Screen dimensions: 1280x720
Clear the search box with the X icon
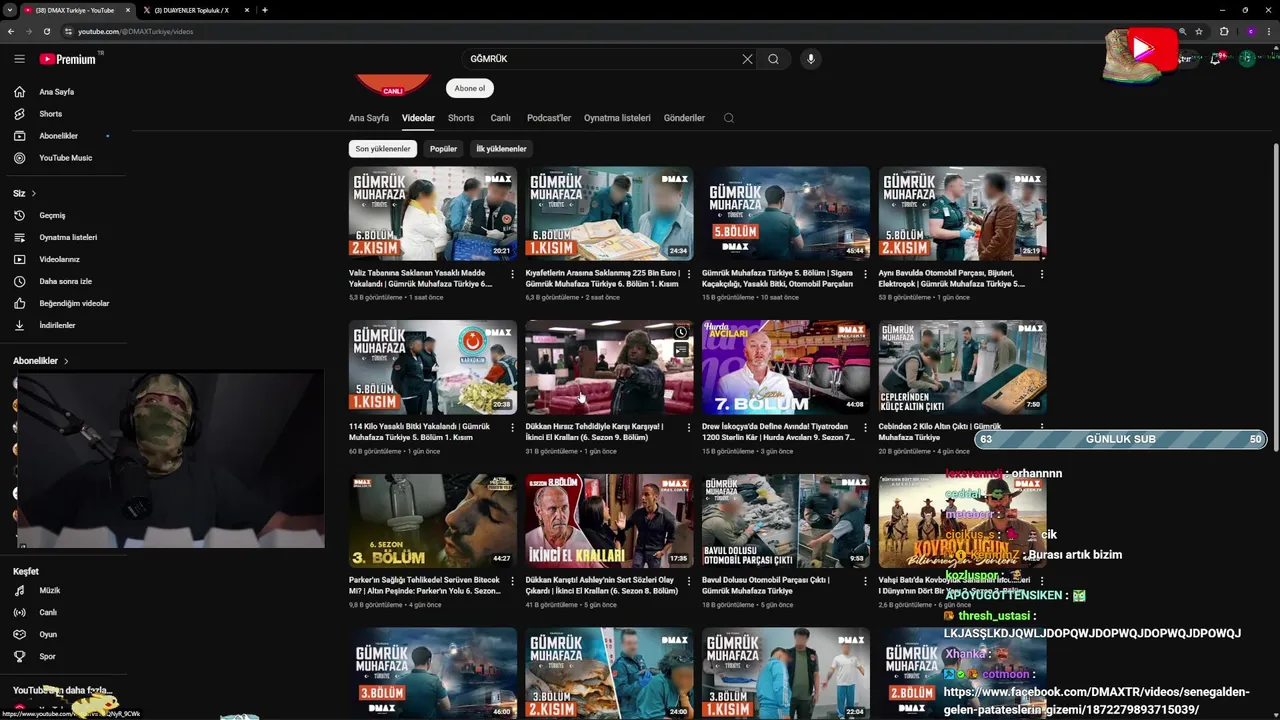click(747, 59)
